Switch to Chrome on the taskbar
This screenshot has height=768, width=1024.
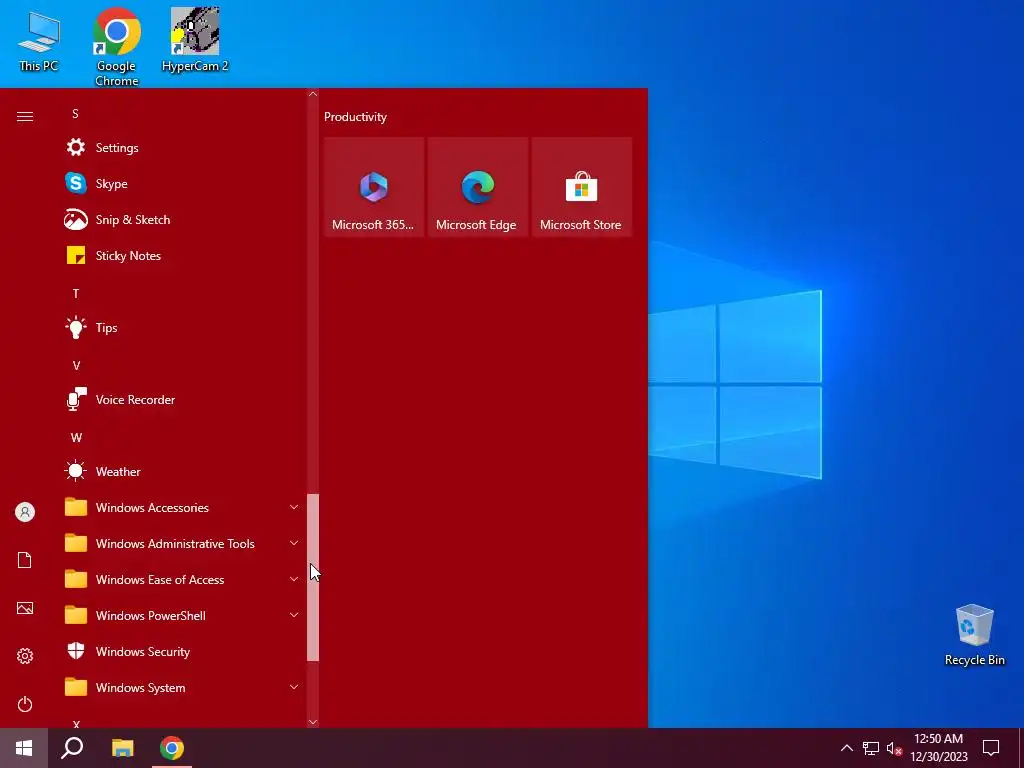(x=172, y=748)
